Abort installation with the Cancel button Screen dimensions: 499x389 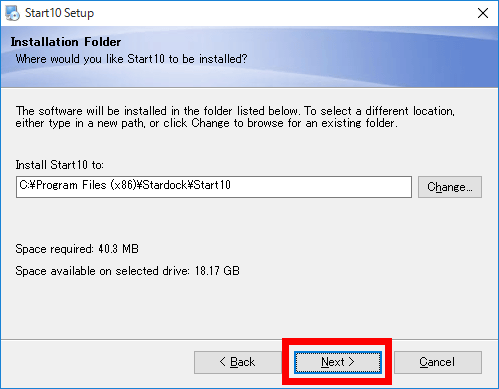[x=438, y=362]
